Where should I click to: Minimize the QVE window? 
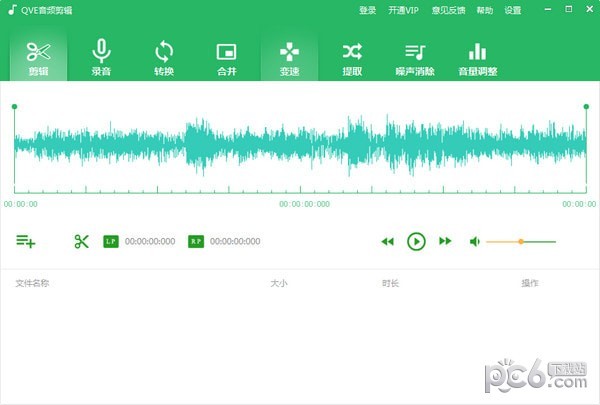[548, 9]
